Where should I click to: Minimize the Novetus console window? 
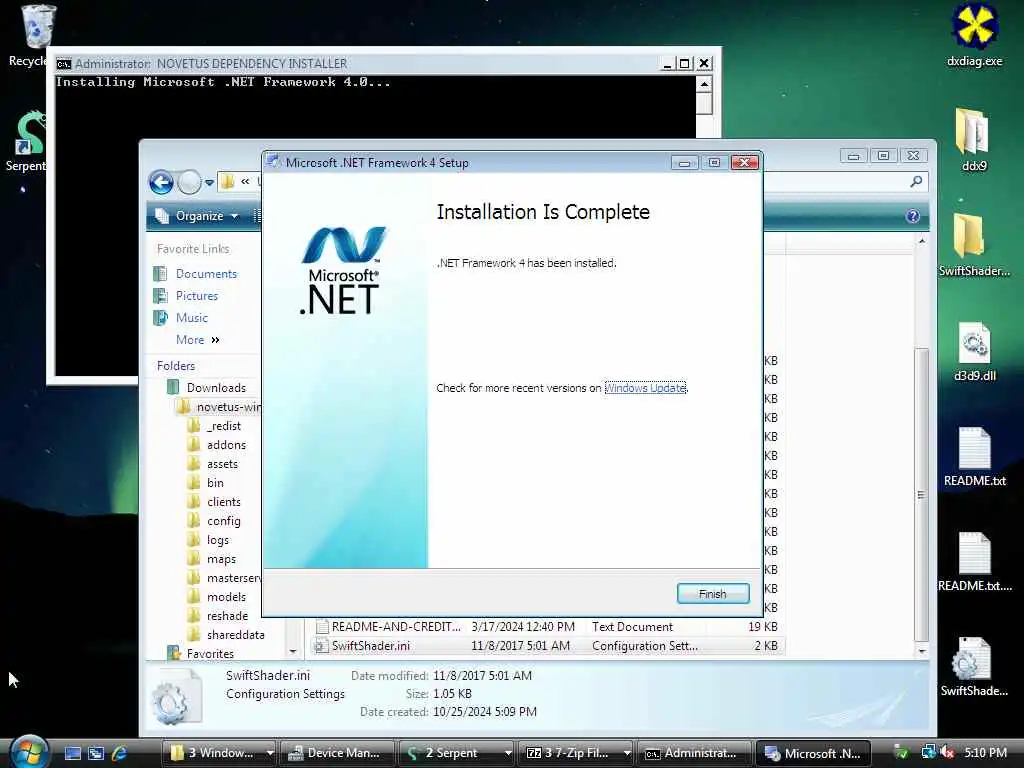(x=667, y=63)
